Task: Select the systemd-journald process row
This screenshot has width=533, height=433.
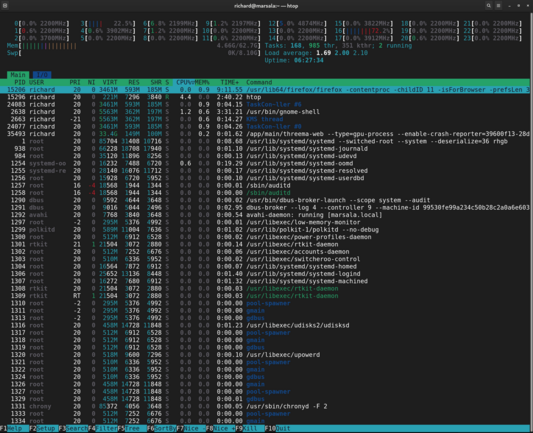Action: 265,149
